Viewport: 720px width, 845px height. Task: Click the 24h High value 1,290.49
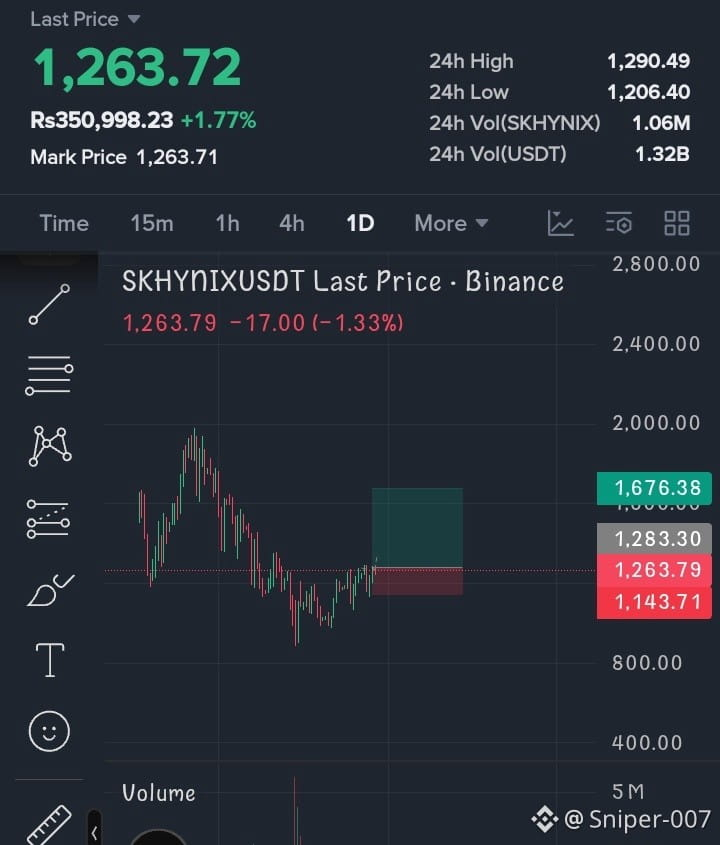648,61
